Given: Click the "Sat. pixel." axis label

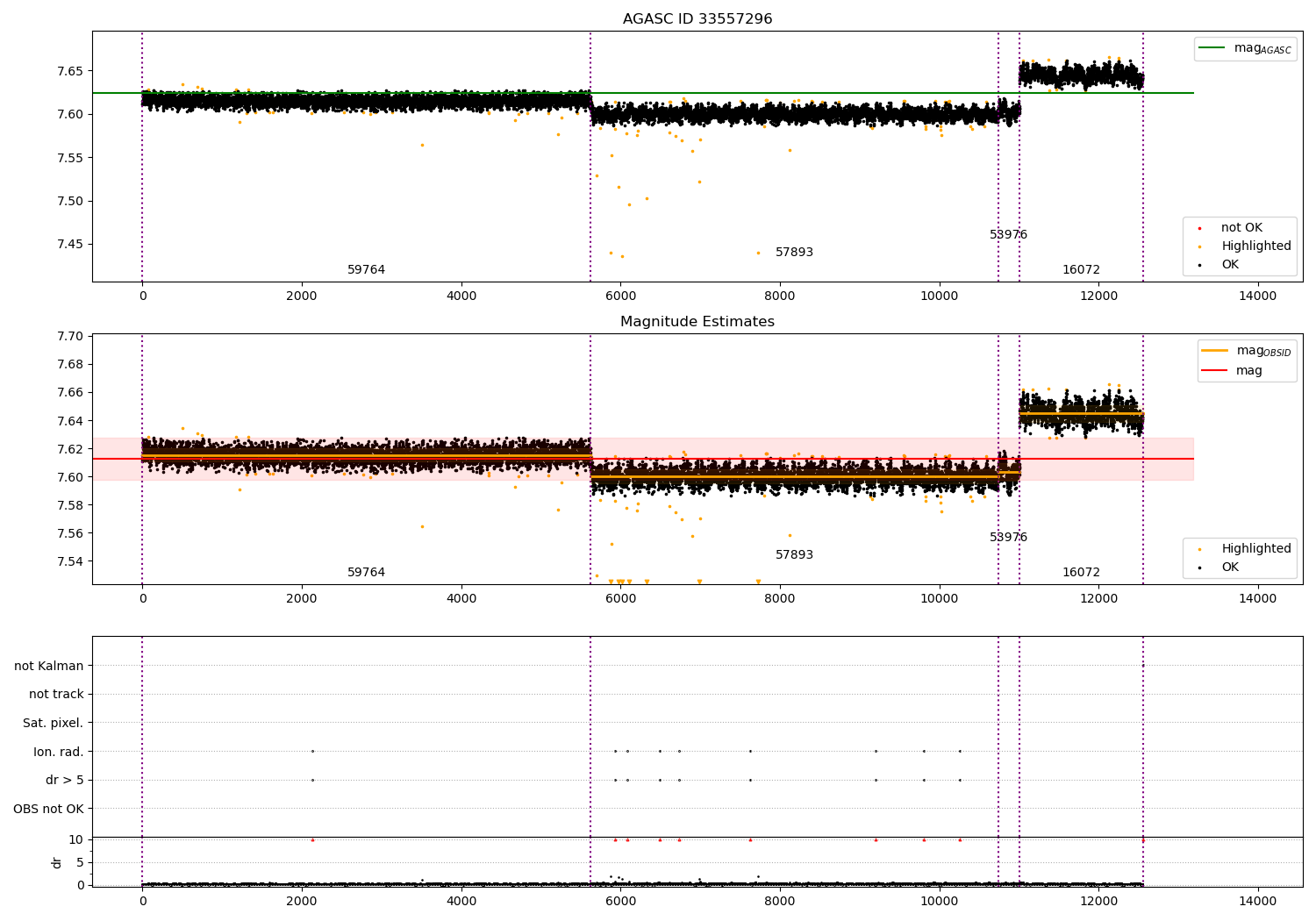Looking at the screenshot, I should click(54, 724).
